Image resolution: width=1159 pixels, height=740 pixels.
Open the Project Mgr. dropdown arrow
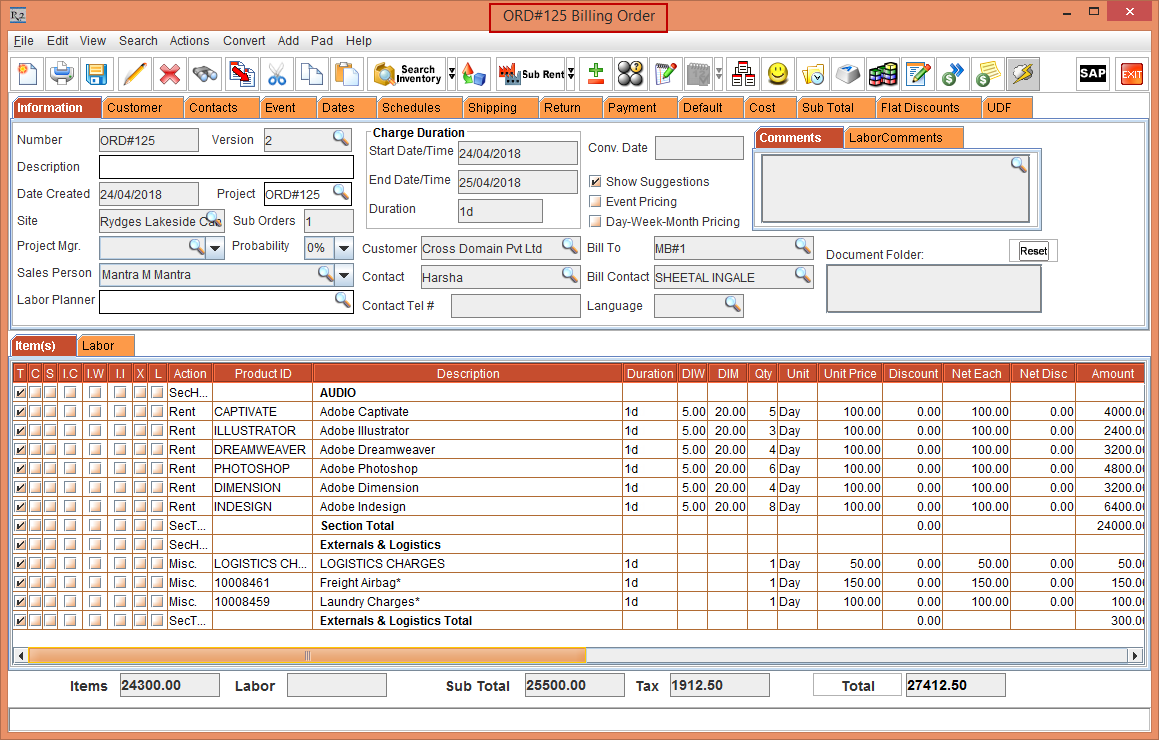[215, 248]
